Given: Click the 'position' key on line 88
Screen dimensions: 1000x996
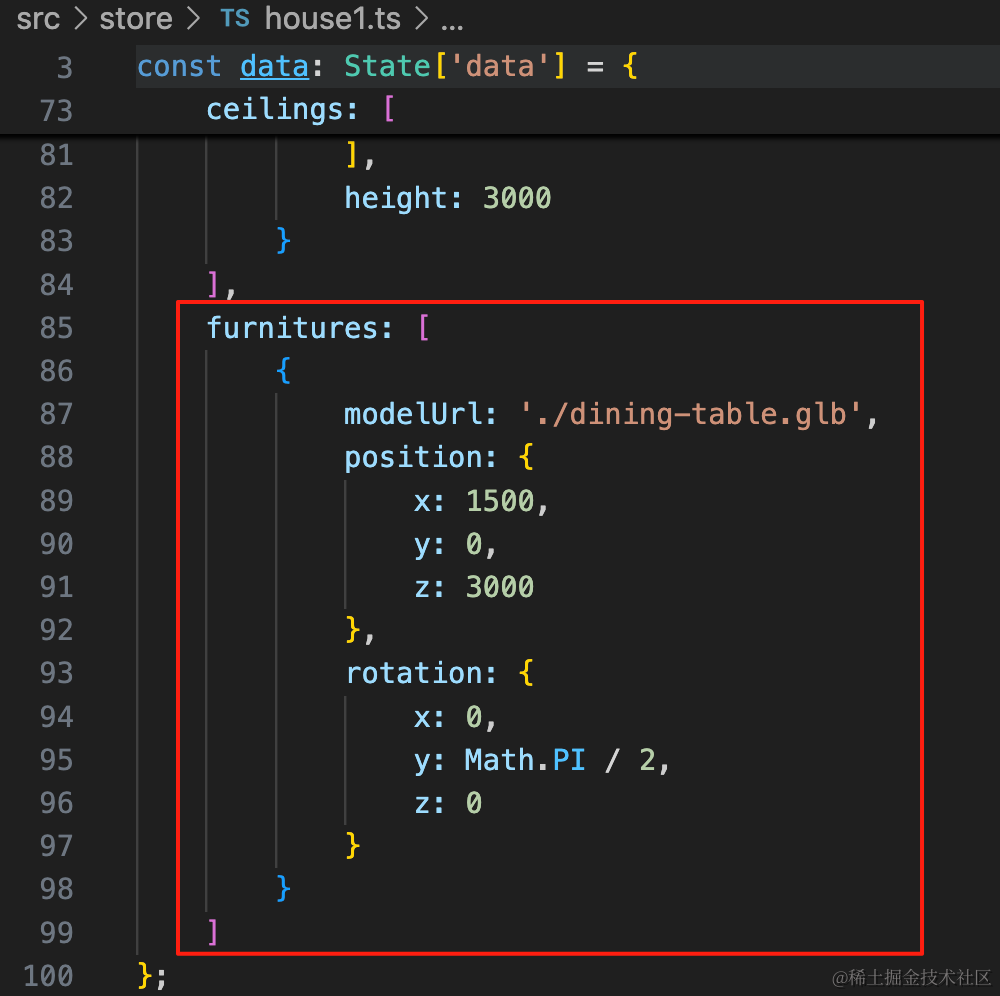Looking at the screenshot, I should (x=413, y=457).
